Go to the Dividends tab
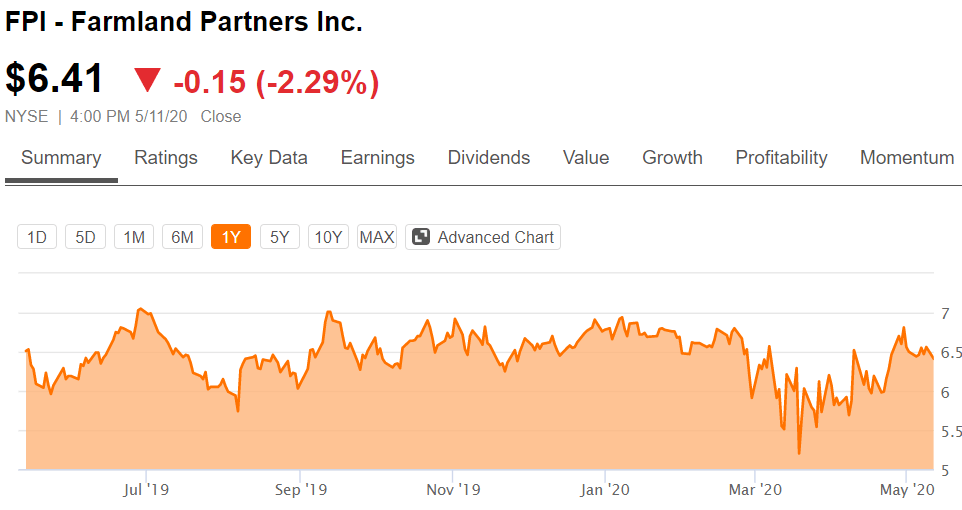The width and height of the screenshot is (962, 510). click(x=489, y=158)
